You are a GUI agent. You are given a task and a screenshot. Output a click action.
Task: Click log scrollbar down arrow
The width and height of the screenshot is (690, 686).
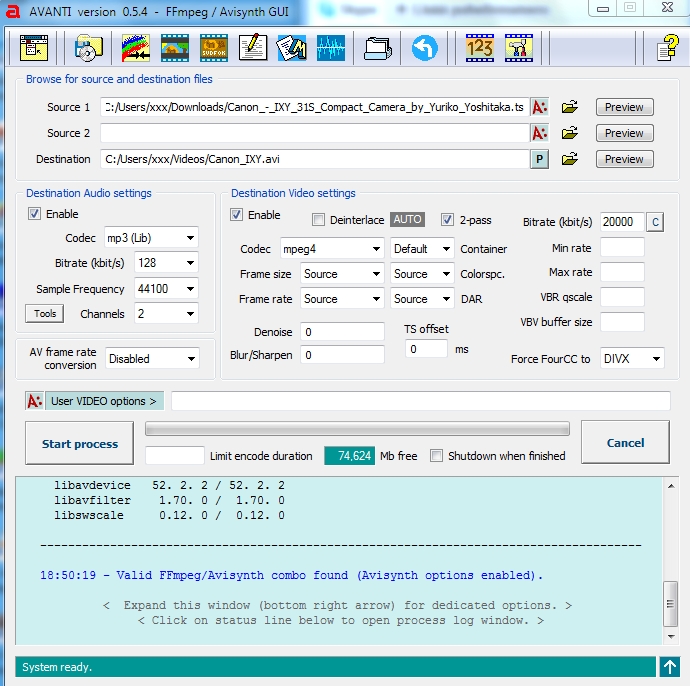pyautogui.click(x=671, y=637)
